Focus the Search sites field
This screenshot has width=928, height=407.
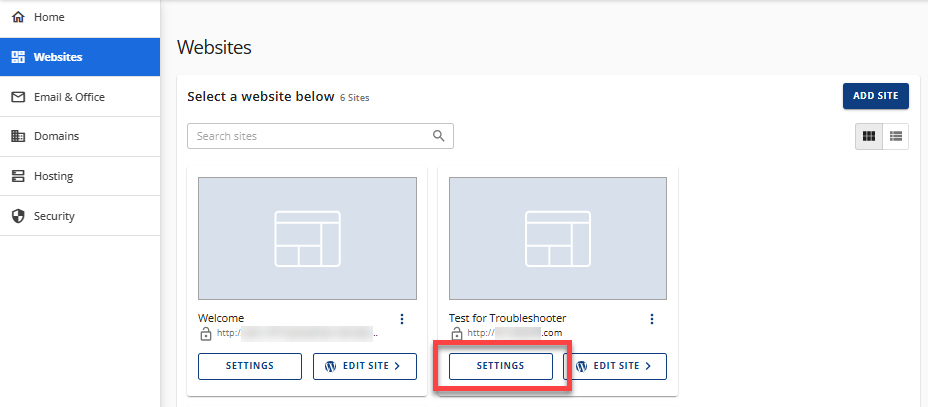tap(320, 136)
